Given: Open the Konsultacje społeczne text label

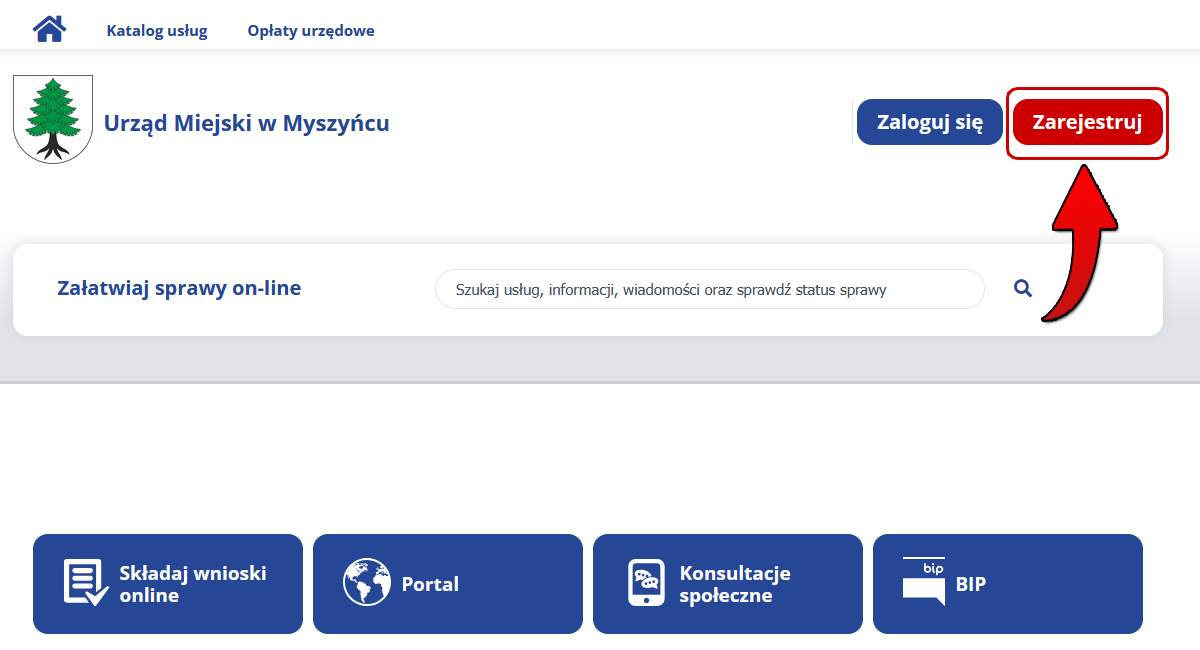Looking at the screenshot, I should 735,584.
